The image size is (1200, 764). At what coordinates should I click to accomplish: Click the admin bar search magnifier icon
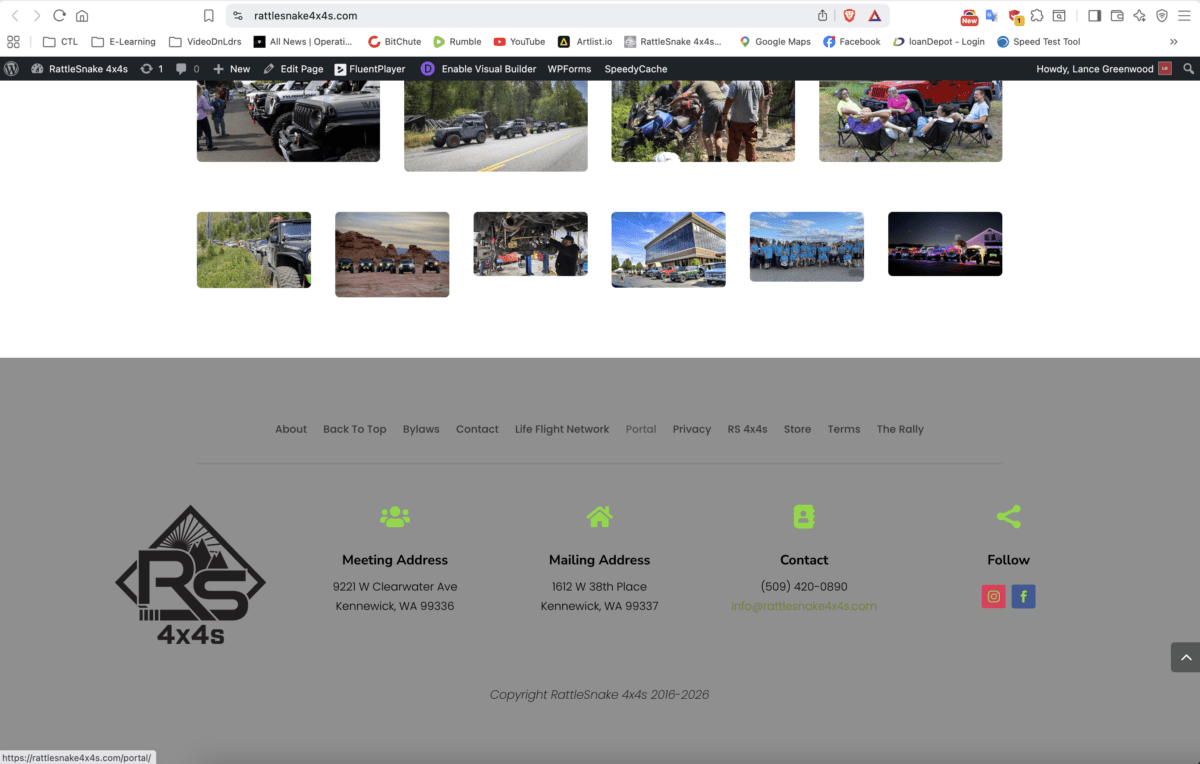click(1188, 69)
